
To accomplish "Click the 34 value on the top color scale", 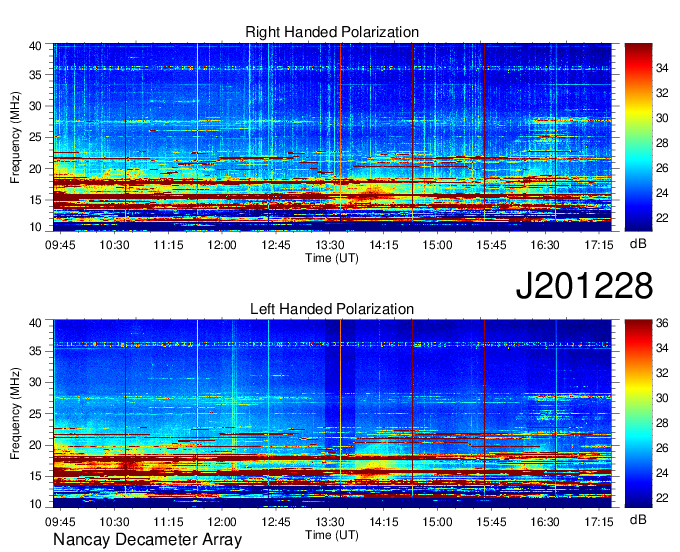I will pos(662,68).
